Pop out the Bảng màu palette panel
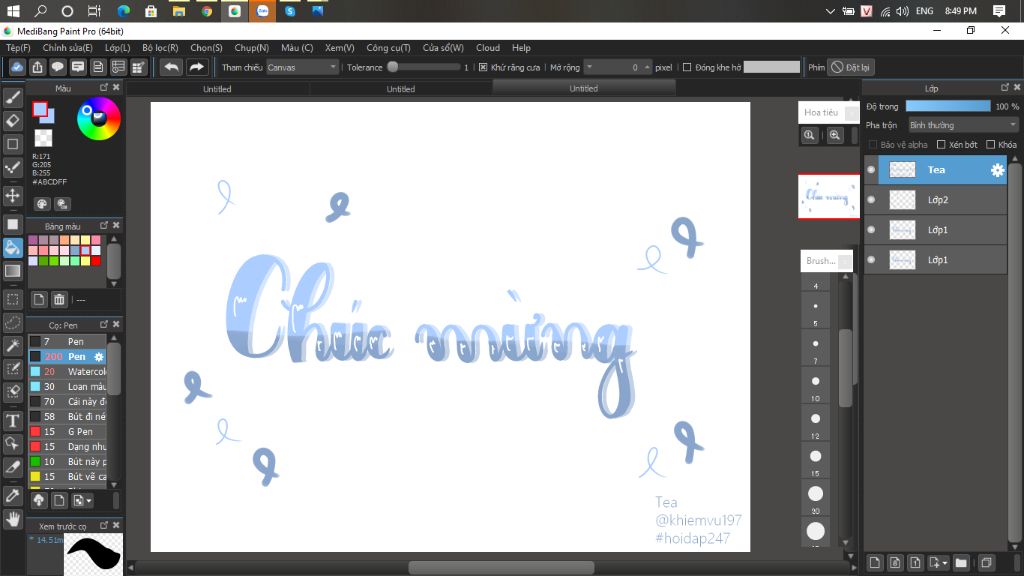Viewport: 1024px width, 576px height. [104, 225]
